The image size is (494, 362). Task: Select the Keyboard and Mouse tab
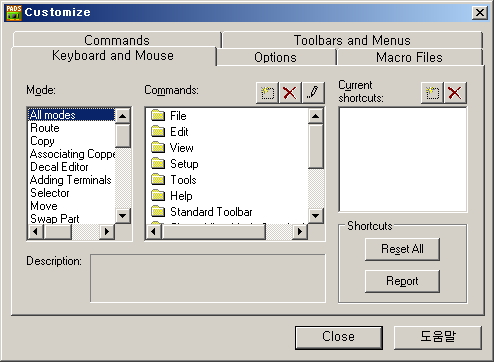[113, 56]
